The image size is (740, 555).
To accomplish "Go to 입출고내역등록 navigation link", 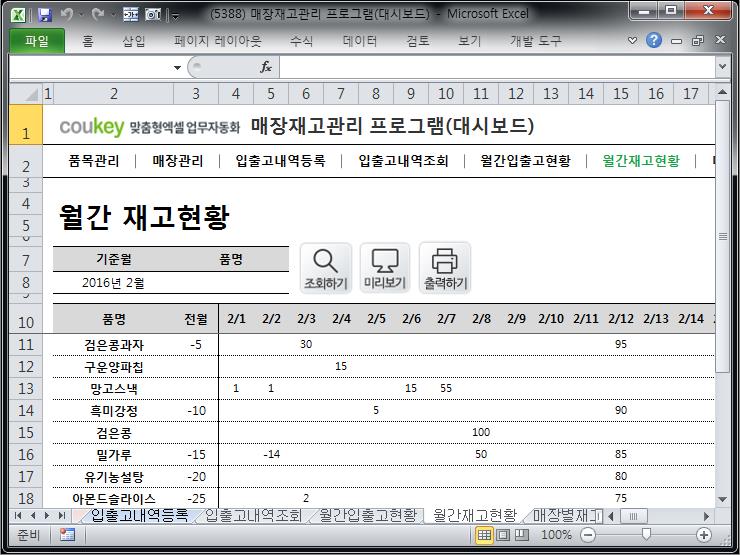I will point(280,161).
